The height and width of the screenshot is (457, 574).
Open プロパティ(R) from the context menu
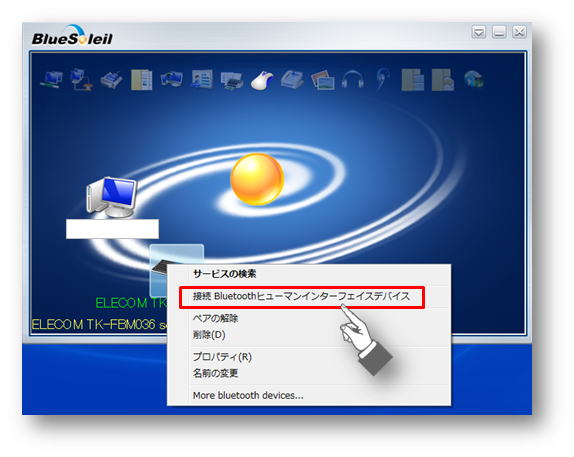point(222,357)
